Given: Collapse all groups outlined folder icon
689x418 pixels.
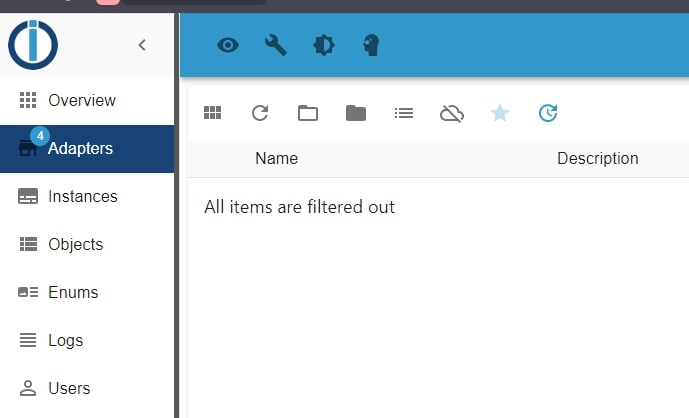Looking at the screenshot, I should coord(308,113).
